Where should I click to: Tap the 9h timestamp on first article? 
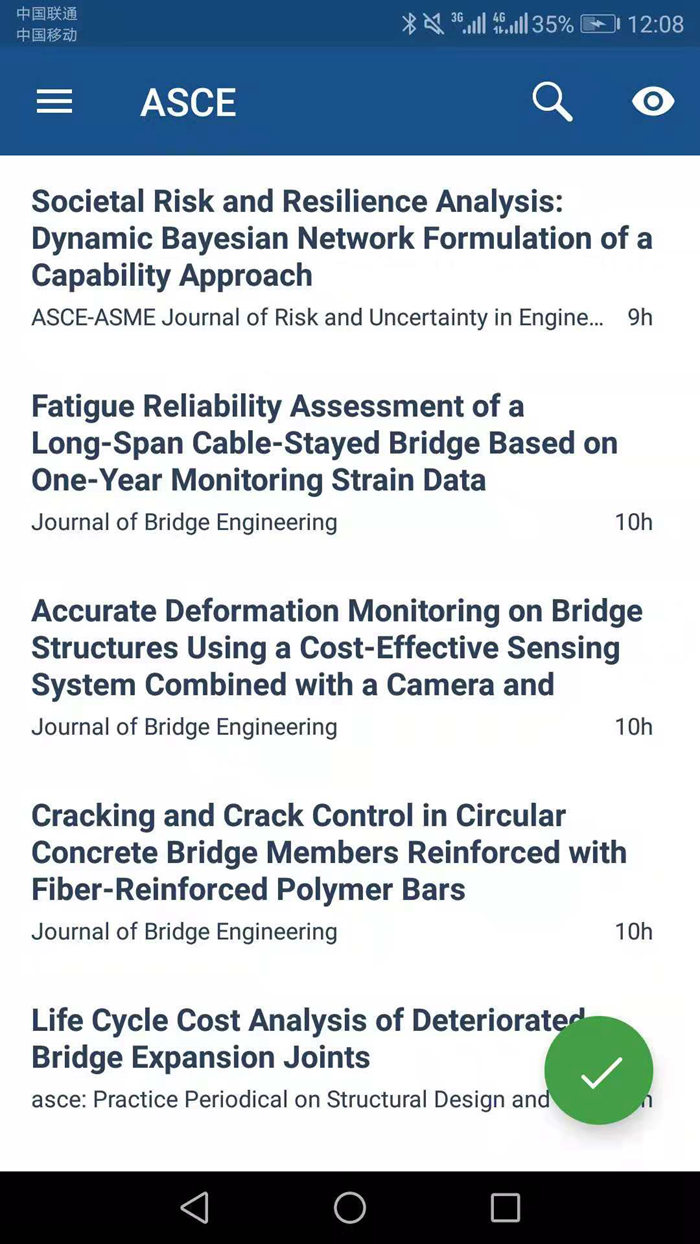tap(640, 318)
